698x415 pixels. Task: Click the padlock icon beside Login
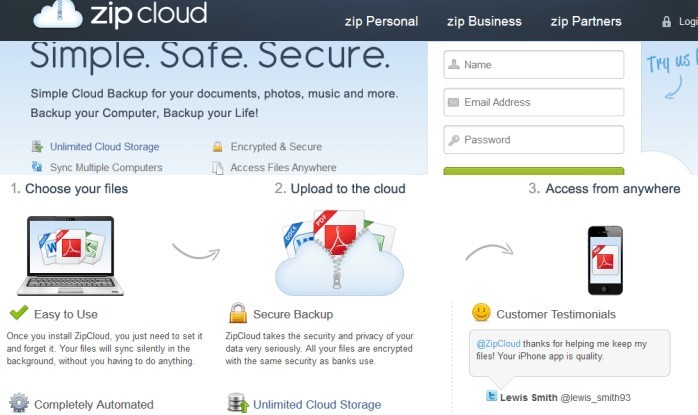tap(666, 21)
